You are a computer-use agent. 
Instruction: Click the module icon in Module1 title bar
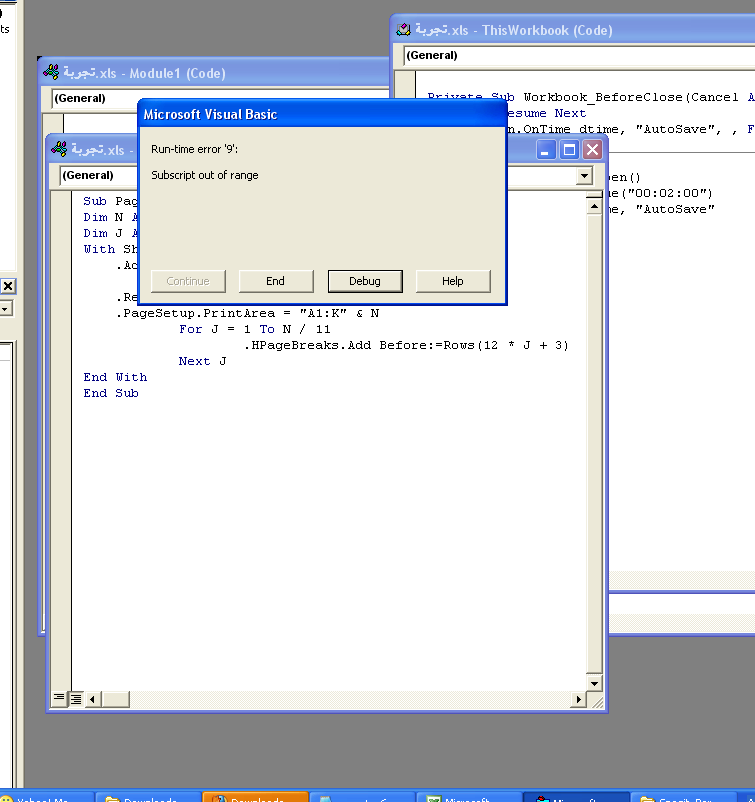pyautogui.click(x=52, y=73)
